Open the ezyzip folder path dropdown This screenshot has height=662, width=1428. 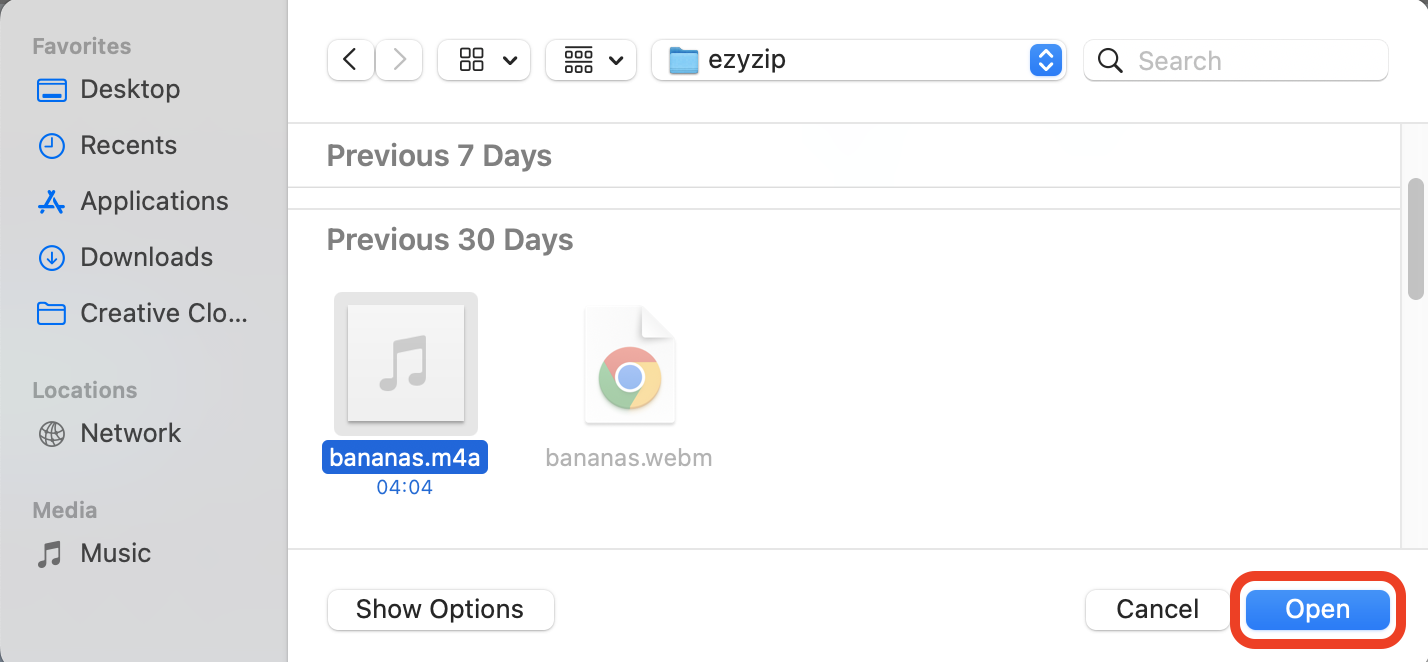coord(1045,60)
